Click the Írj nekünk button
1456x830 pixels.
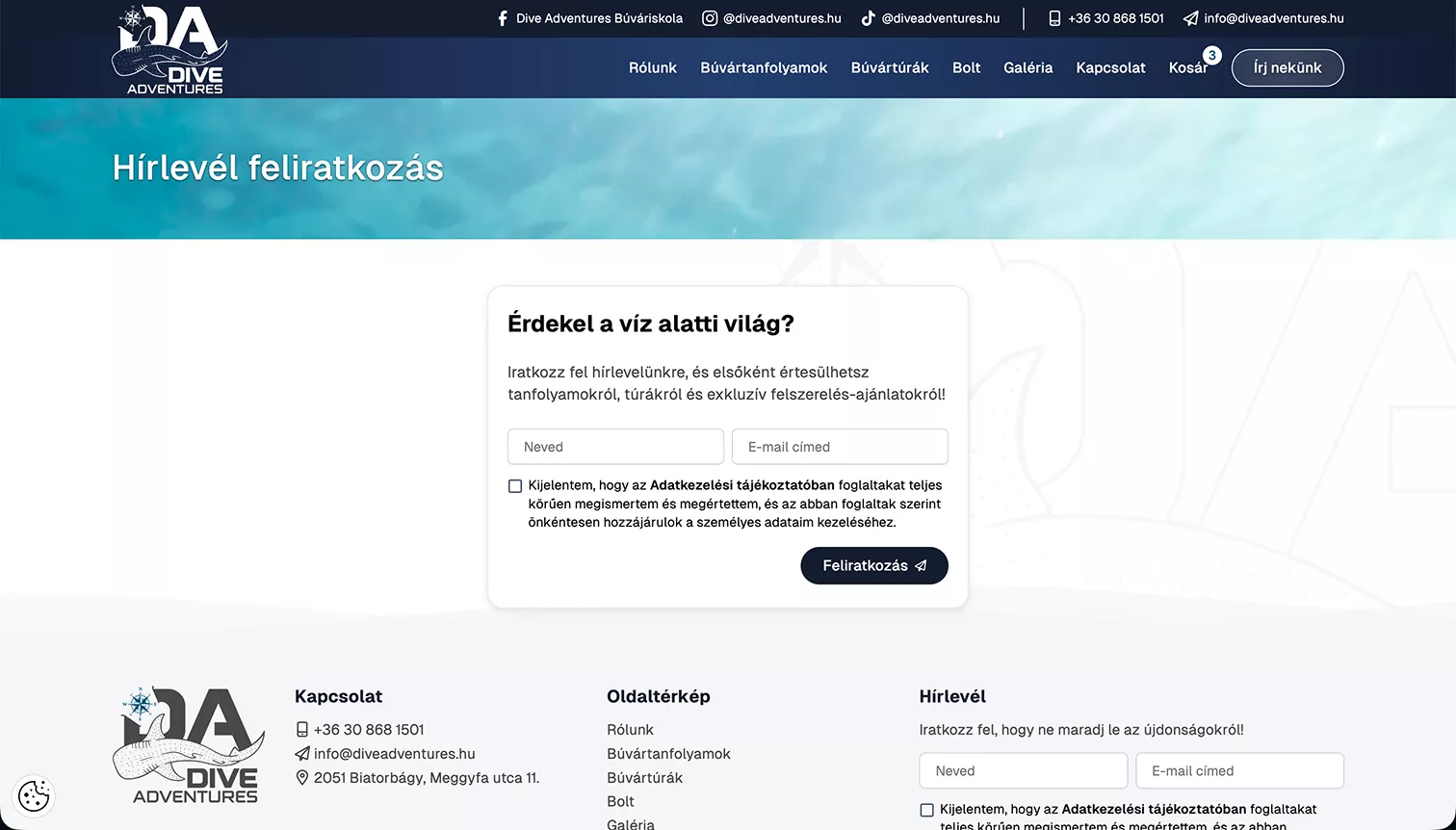click(x=1287, y=67)
